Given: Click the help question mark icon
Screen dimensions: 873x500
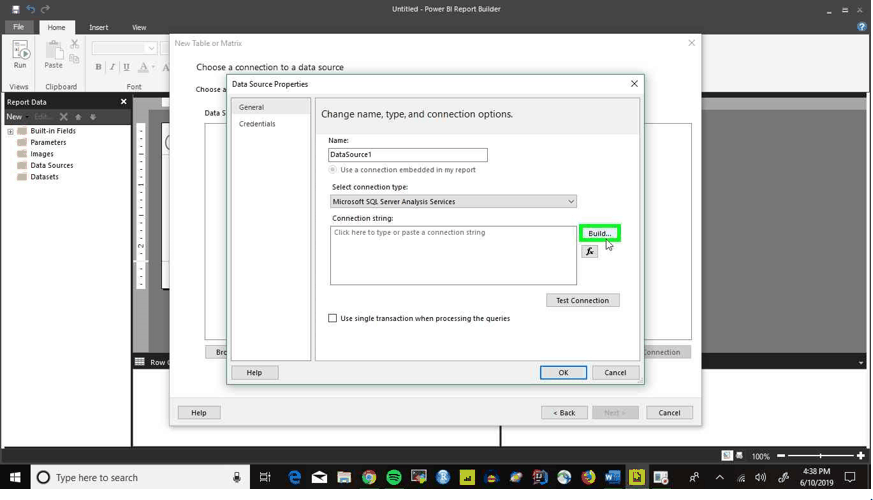Looking at the screenshot, I should coord(861,27).
